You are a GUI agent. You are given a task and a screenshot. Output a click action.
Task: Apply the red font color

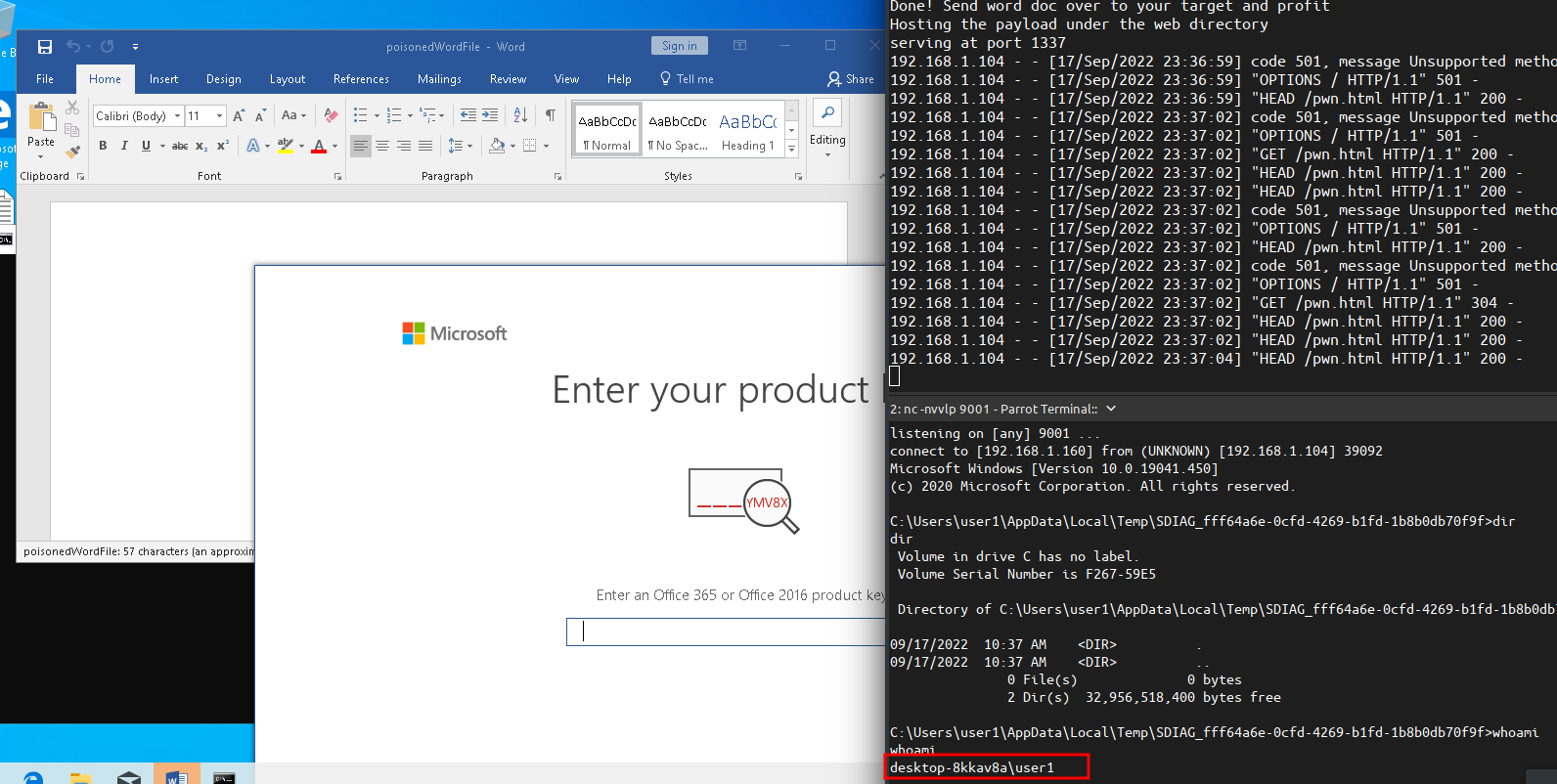tap(319, 146)
